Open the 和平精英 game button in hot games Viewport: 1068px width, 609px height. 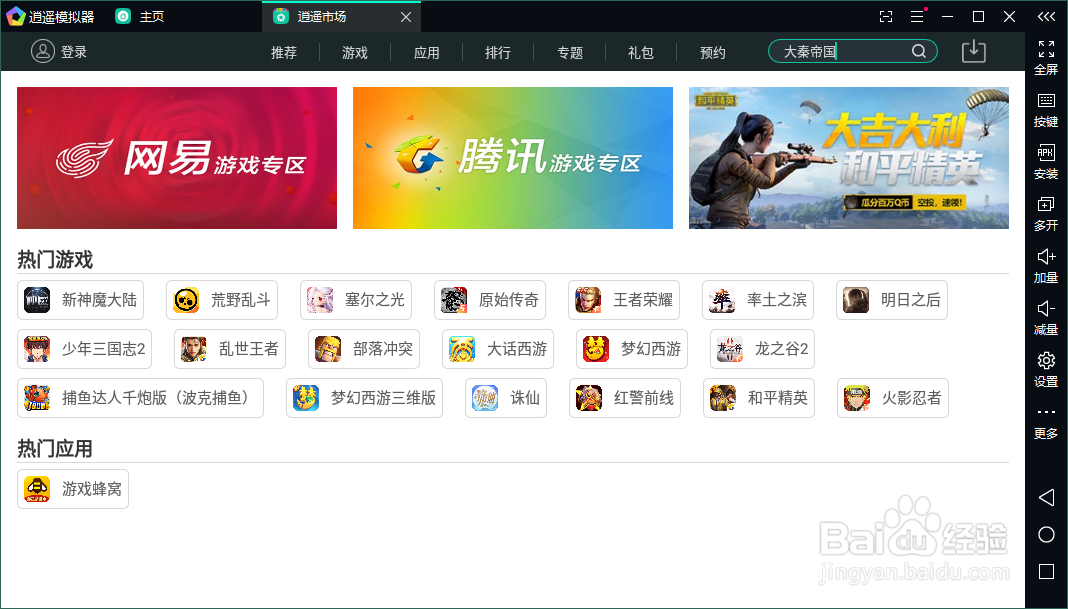[759, 398]
